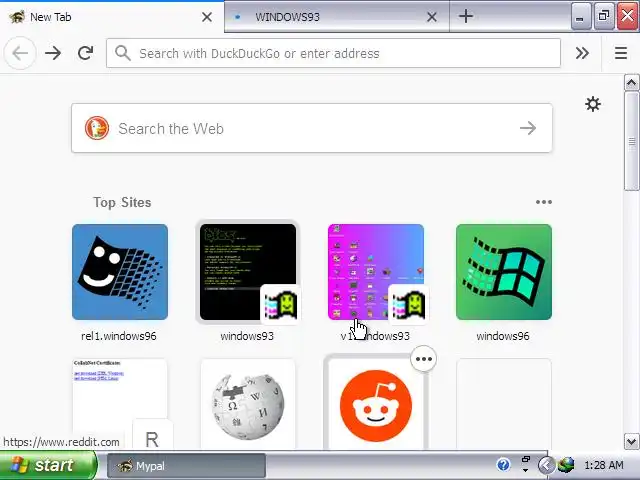The image size is (640, 480).
Task: Open the hamburger application menu
Action: click(x=621, y=53)
